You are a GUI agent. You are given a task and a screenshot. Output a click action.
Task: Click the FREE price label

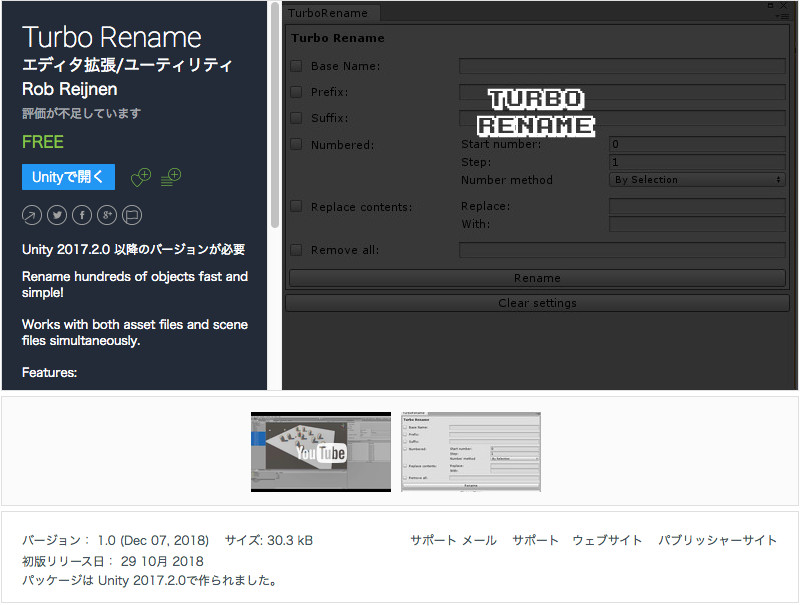[x=43, y=142]
